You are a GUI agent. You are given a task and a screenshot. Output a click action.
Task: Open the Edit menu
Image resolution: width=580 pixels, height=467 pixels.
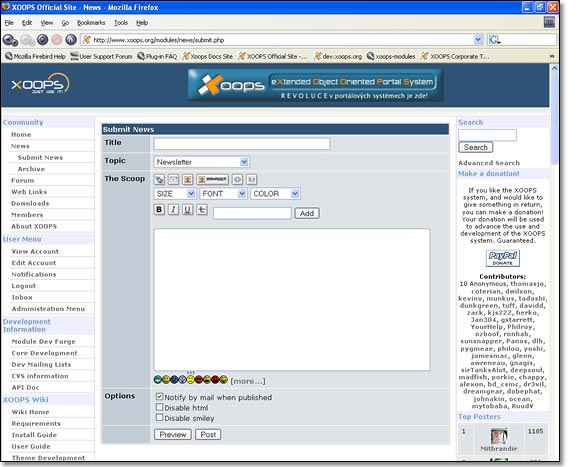[27, 23]
